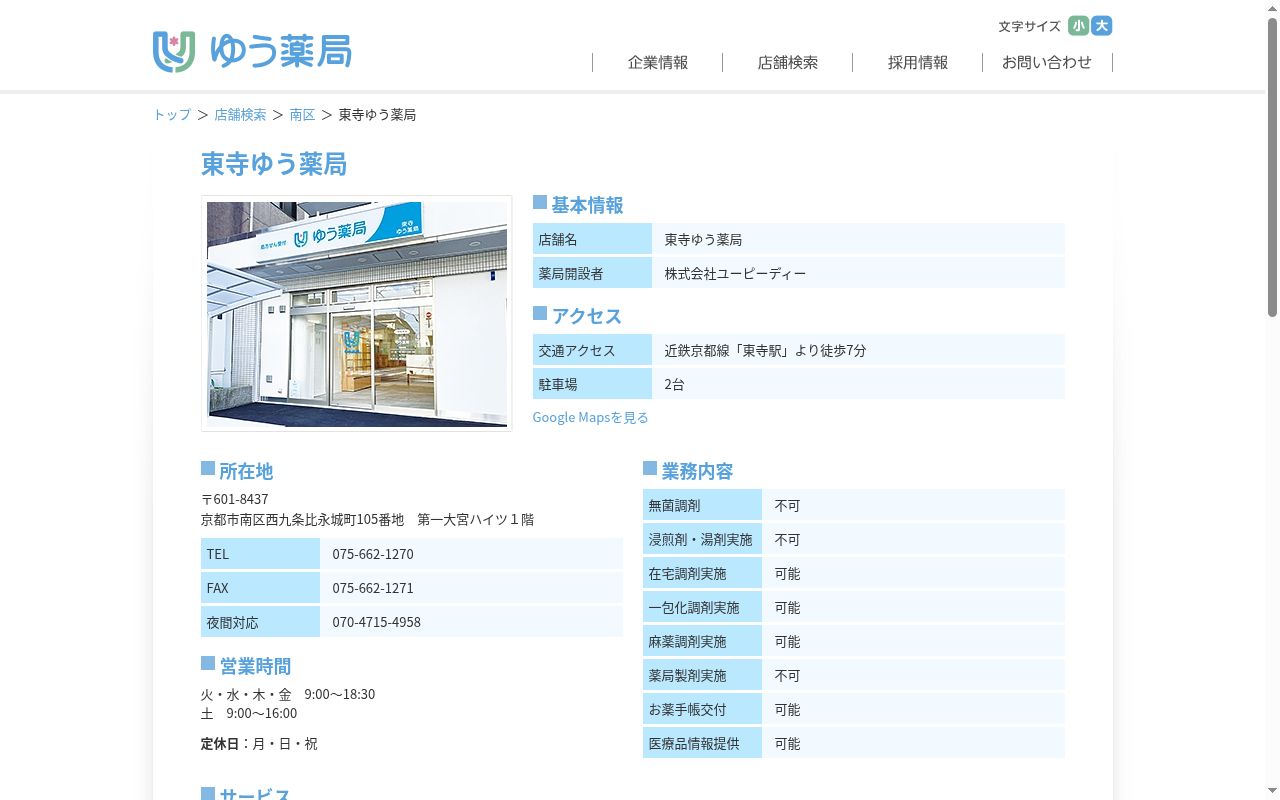
Task: Click the 浸煎剤・湯剤実施 row label
Action: click(x=702, y=539)
